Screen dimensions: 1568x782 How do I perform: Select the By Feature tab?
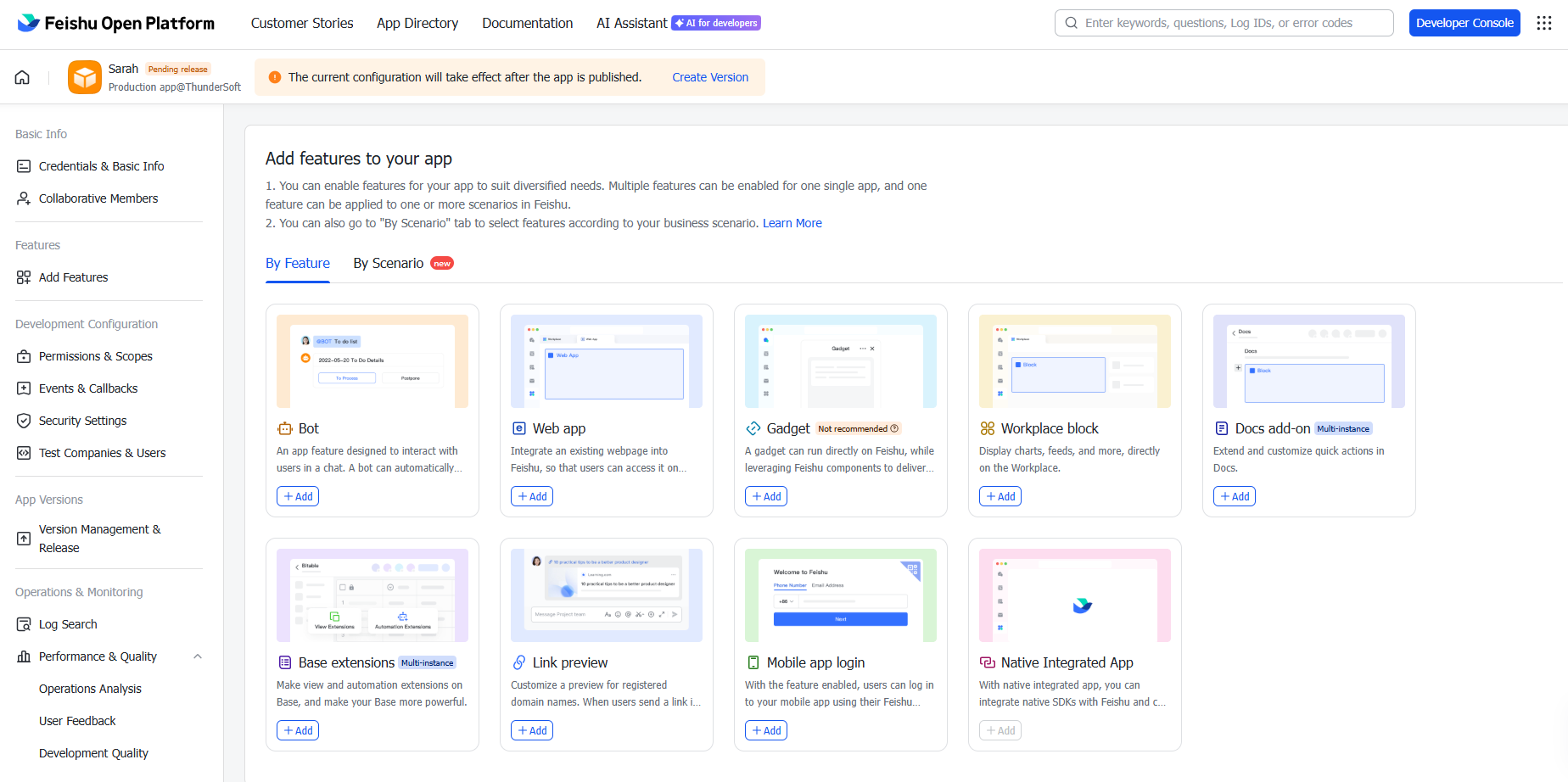tap(298, 264)
